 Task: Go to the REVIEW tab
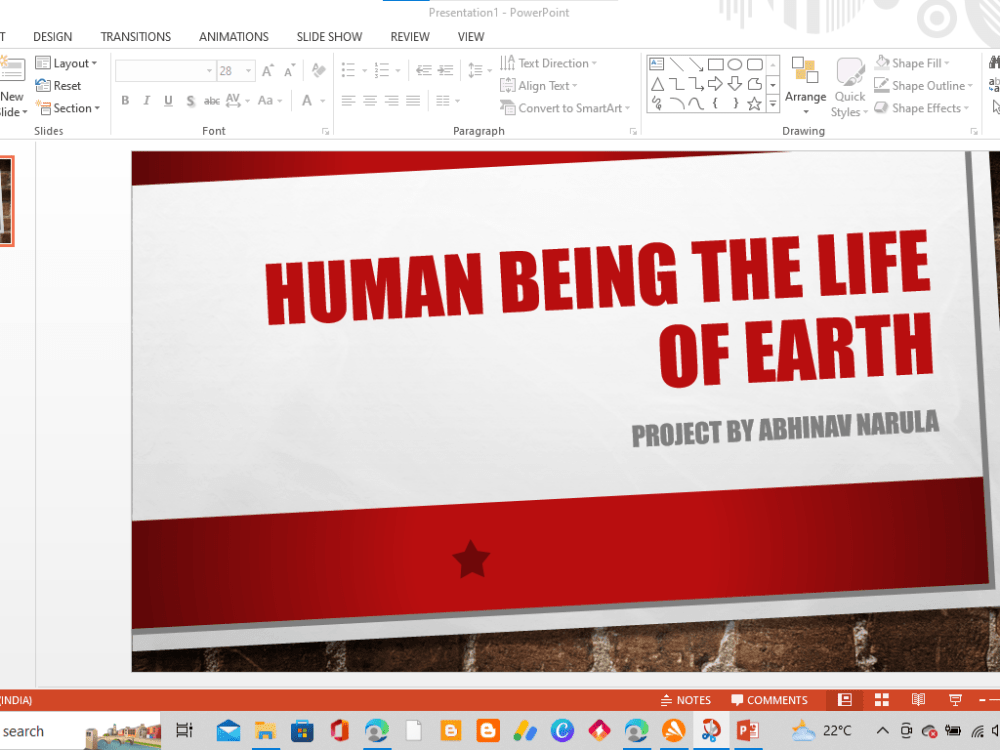click(x=410, y=37)
